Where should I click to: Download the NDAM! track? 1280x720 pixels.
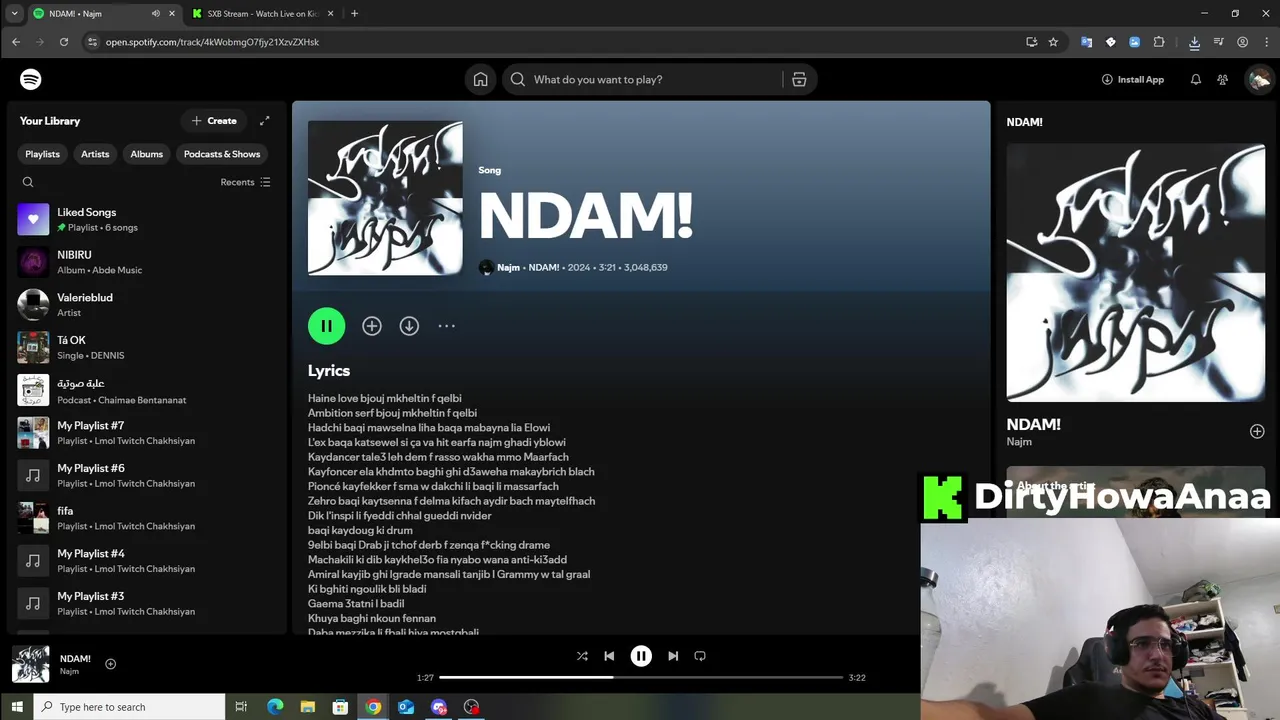pos(409,326)
